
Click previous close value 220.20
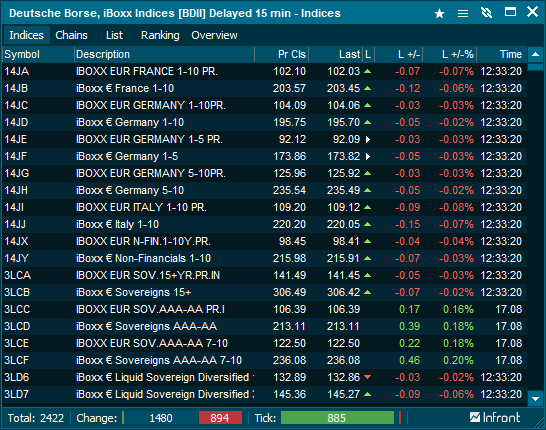click(289, 225)
